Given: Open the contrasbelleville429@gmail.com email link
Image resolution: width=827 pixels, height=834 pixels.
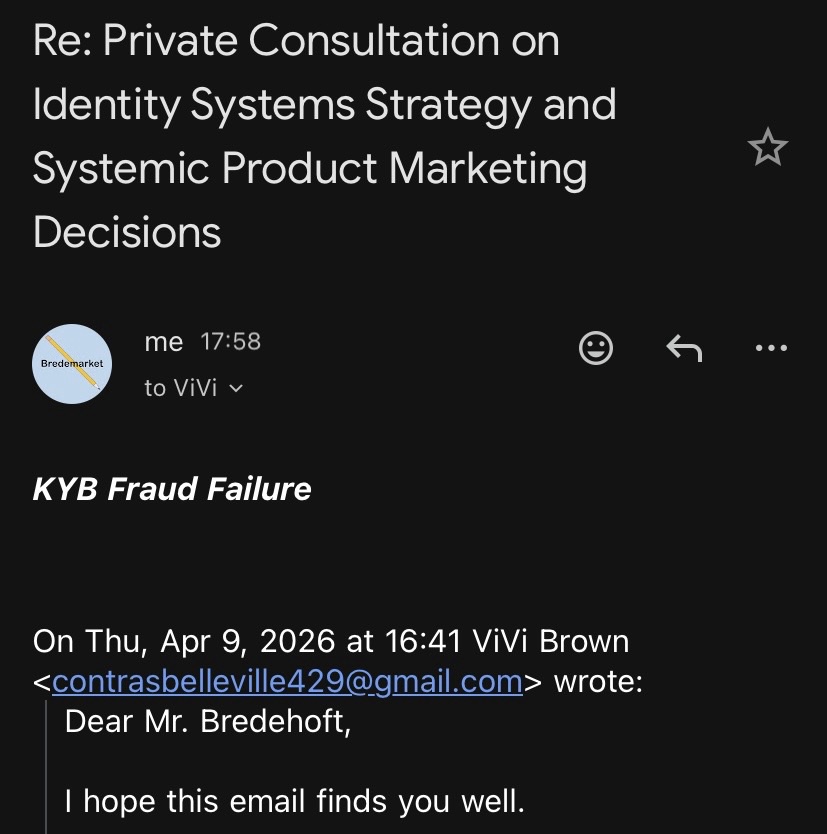Looking at the screenshot, I should [x=287, y=681].
